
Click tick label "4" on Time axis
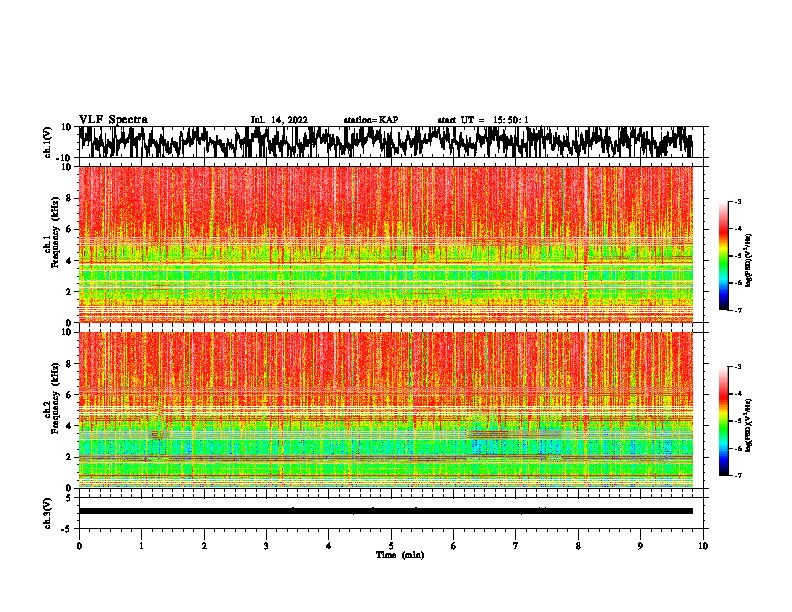coord(329,546)
